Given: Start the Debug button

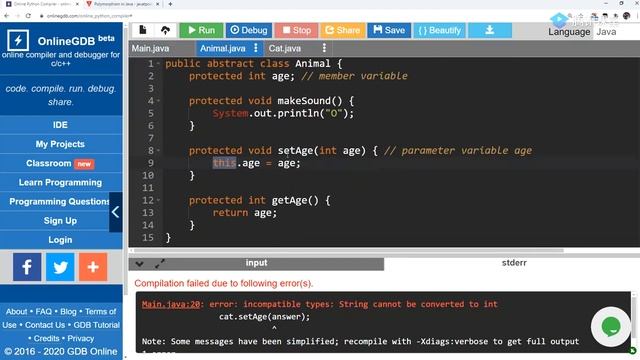Looking at the screenshot, I should 249,30.
